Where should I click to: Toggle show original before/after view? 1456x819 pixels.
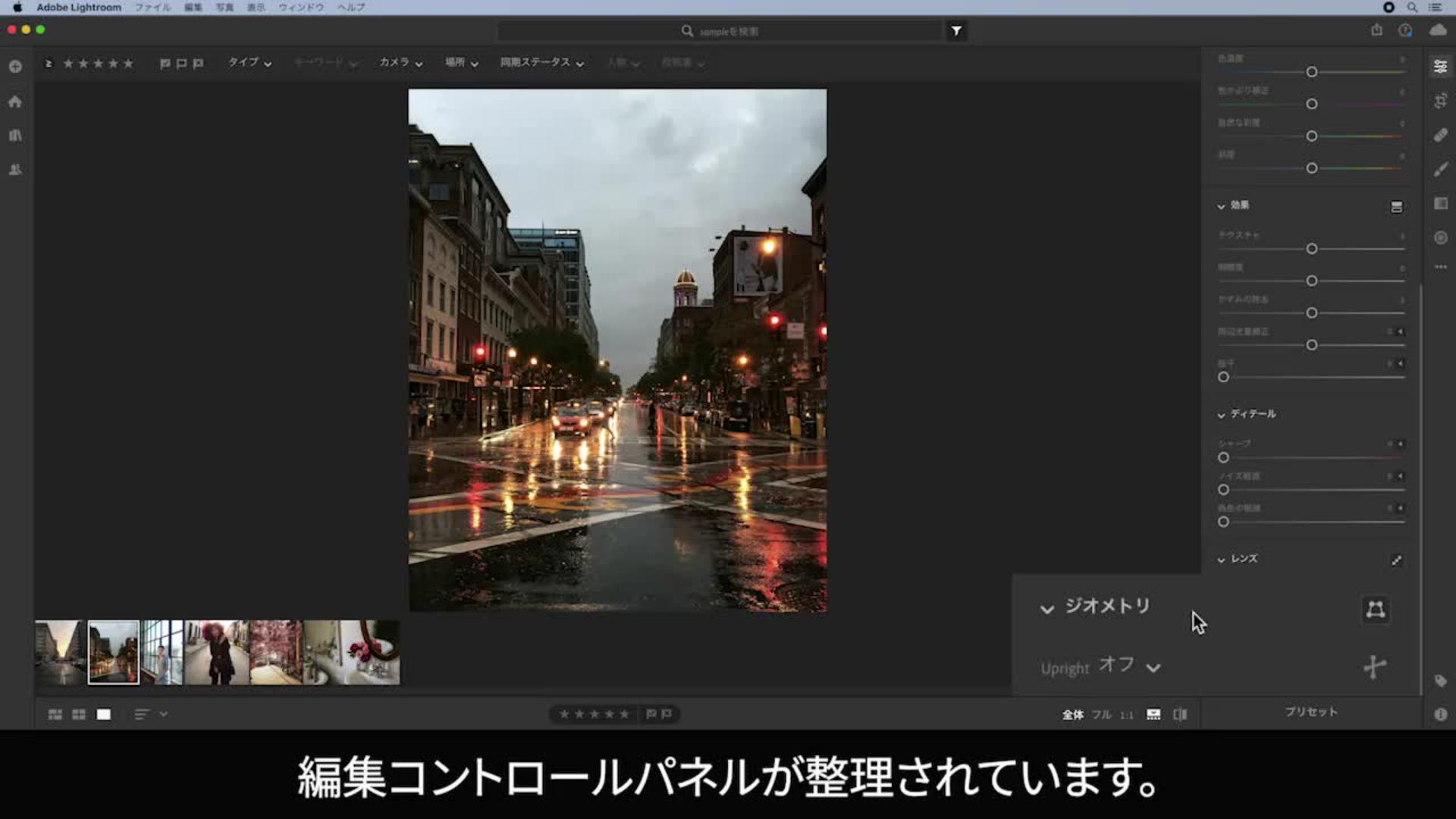click(1180, 714)
